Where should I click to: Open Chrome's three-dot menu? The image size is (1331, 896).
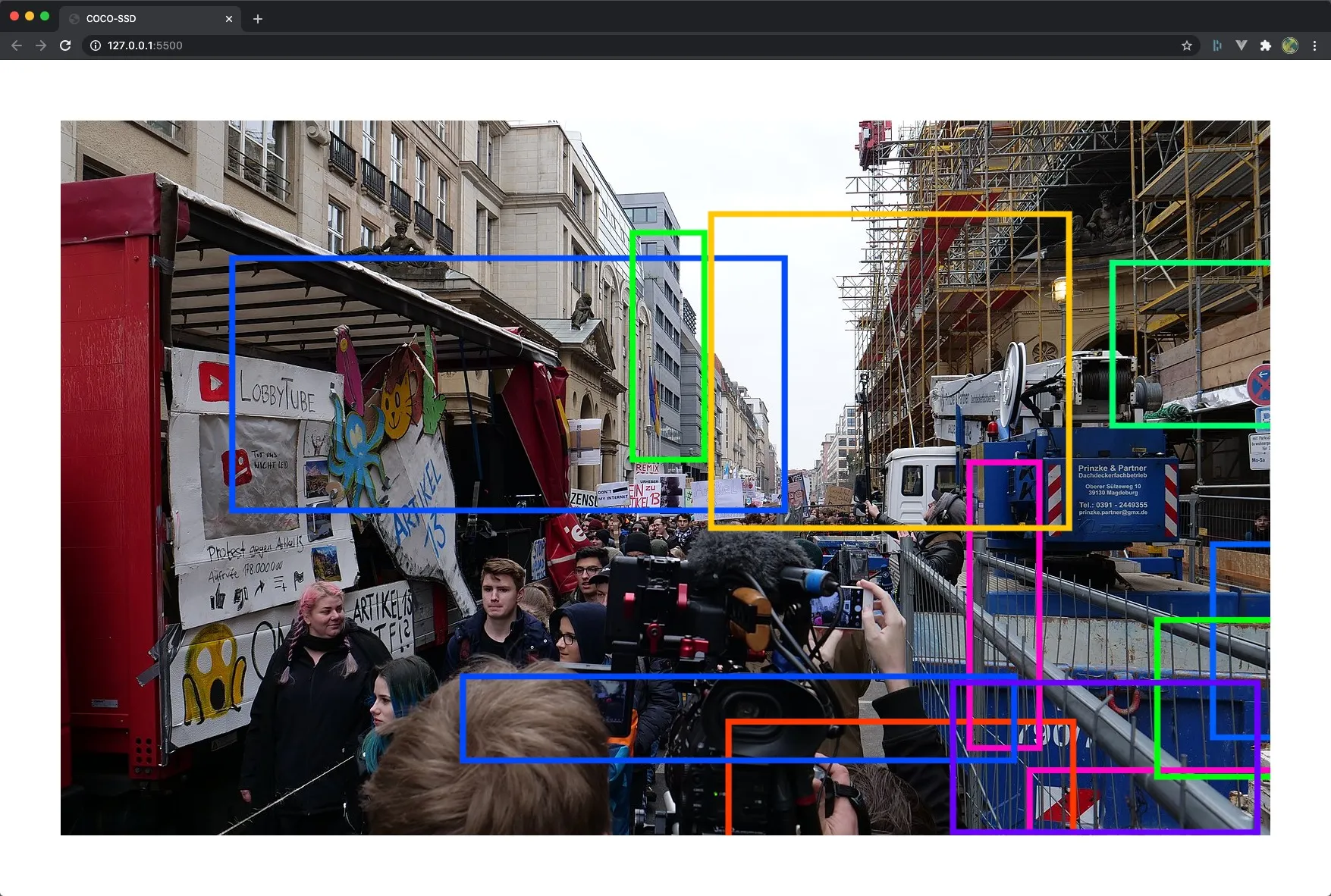pos(1315,45)
